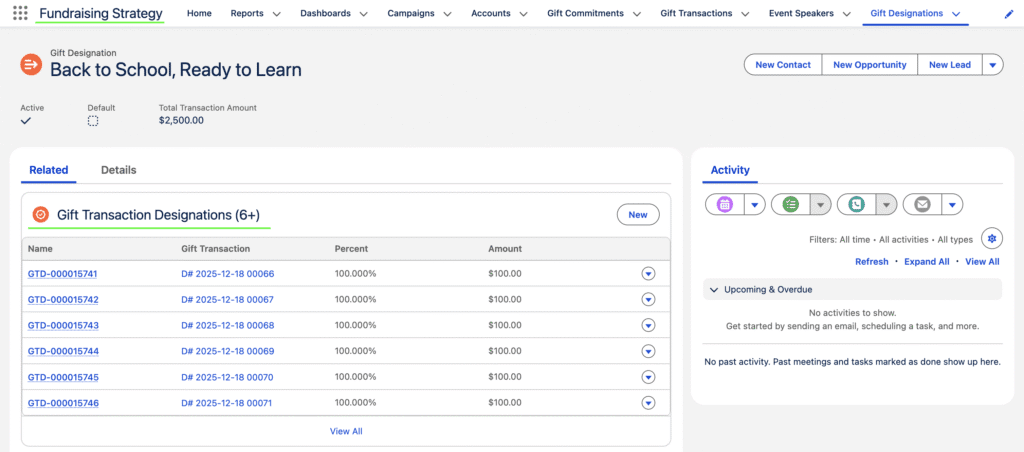Viewport: 1024px width, 452px height.
Task: Click the Email envelope icon
Action: [x=922, y=204]
